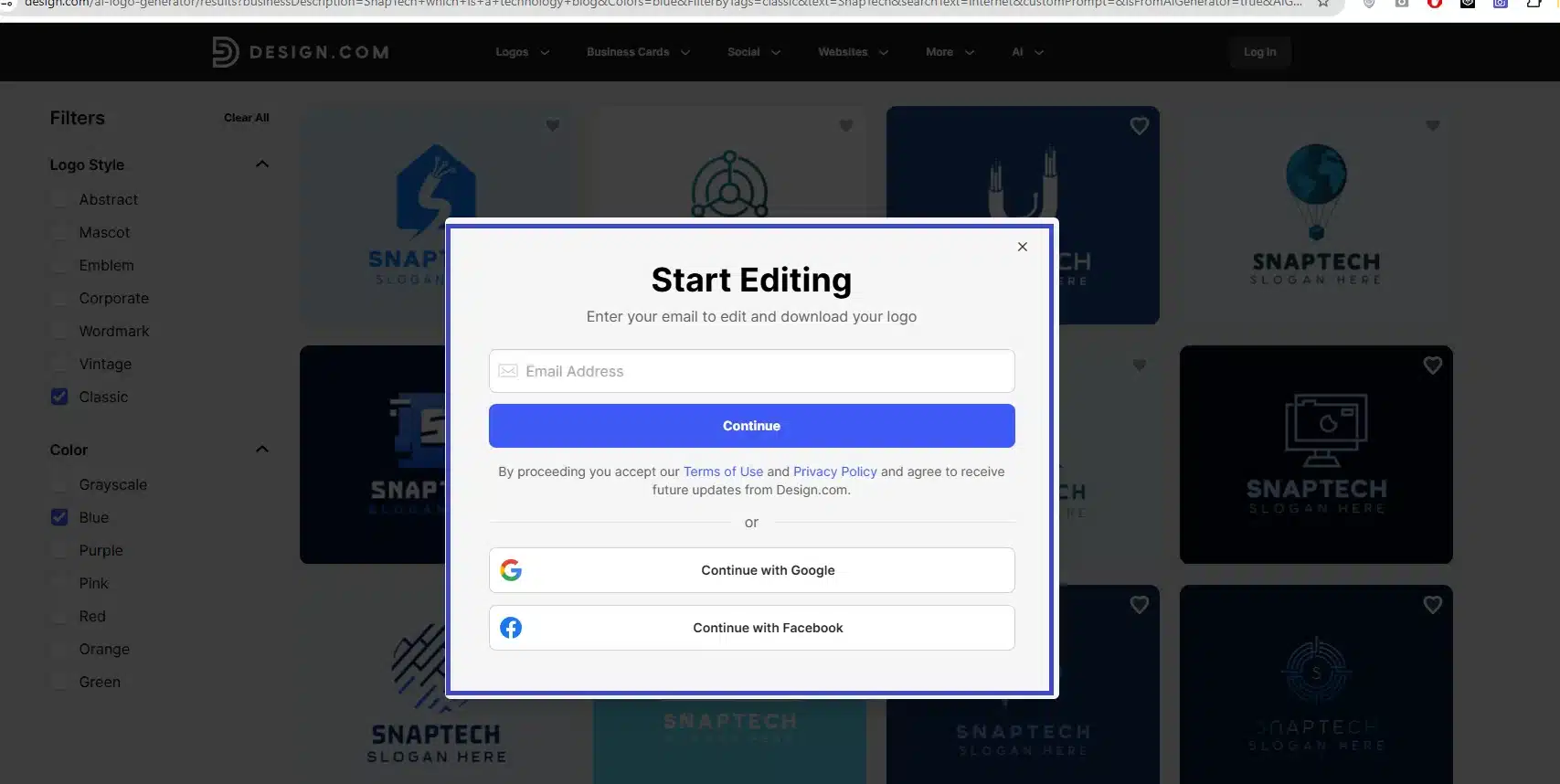Close the Start Editing dialog with X
Screen dimensions: 1560x784
(x=1023, y=247)
